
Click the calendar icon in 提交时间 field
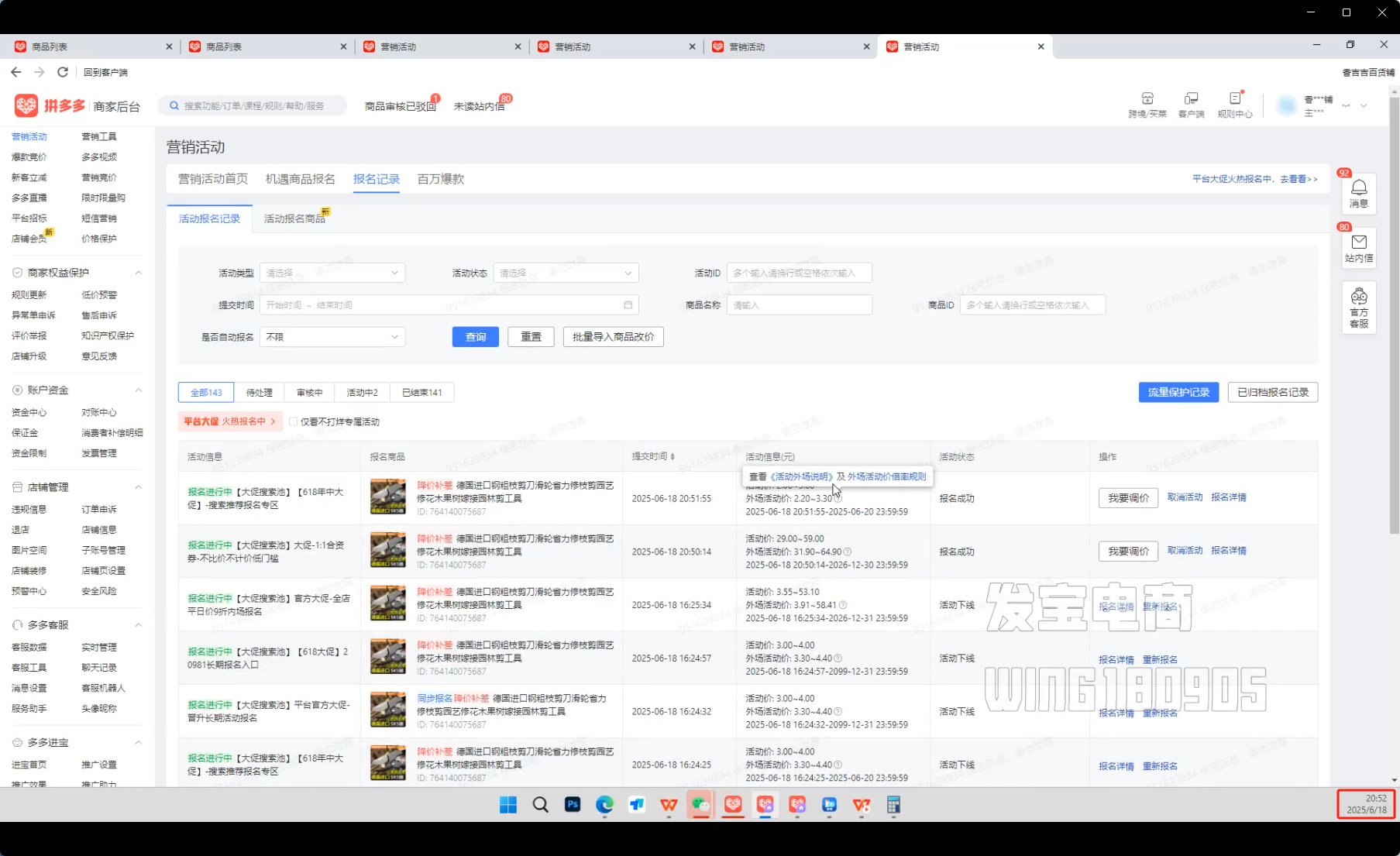[x=628, y=305]
